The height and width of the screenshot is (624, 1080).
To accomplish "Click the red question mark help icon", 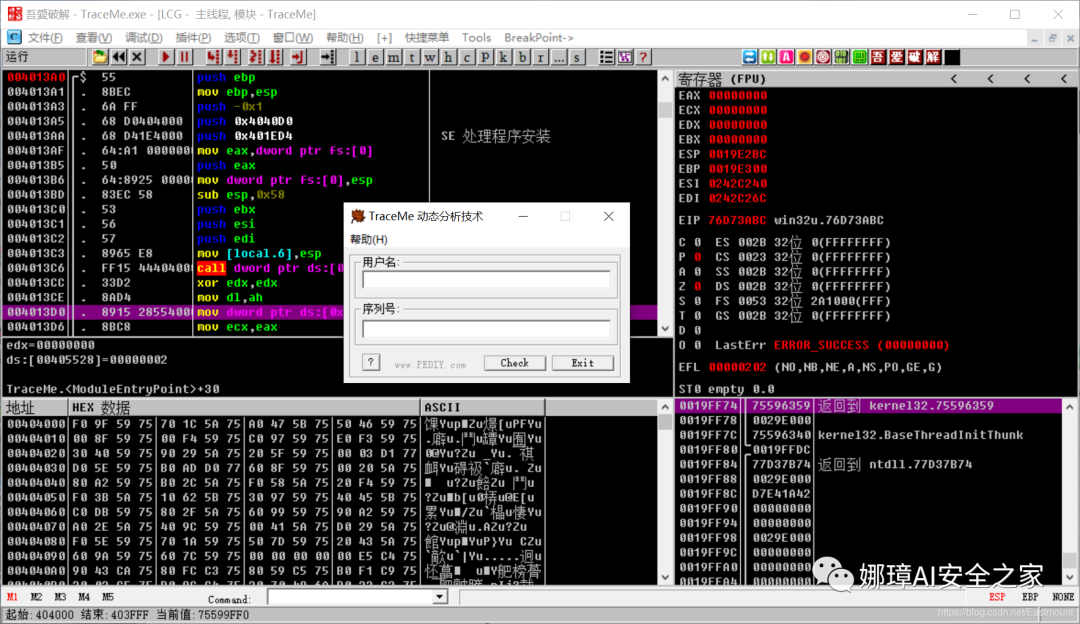I will tap(643, 57).
